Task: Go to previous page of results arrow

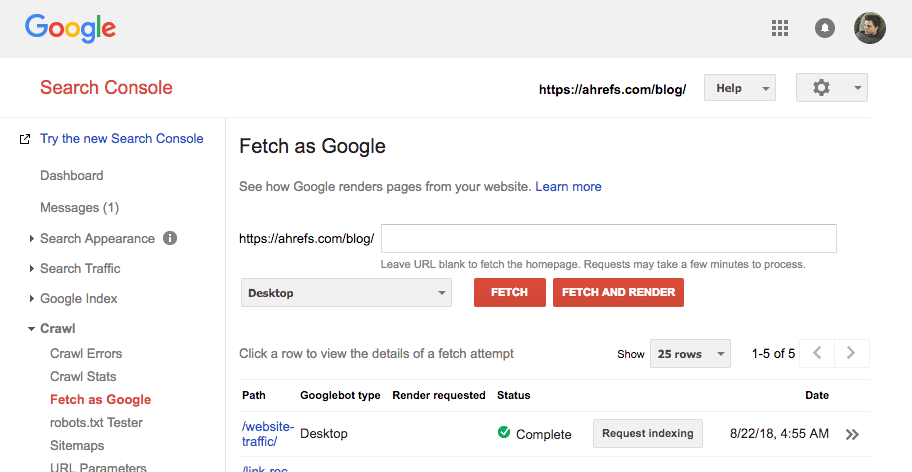Action: [x=817, y=353]
